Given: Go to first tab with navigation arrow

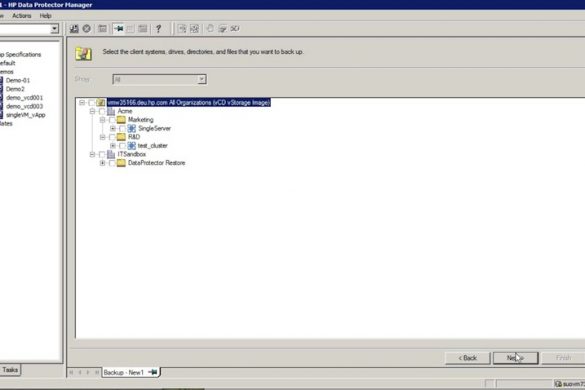Looking at the screenshot, I should click(71, 372).
